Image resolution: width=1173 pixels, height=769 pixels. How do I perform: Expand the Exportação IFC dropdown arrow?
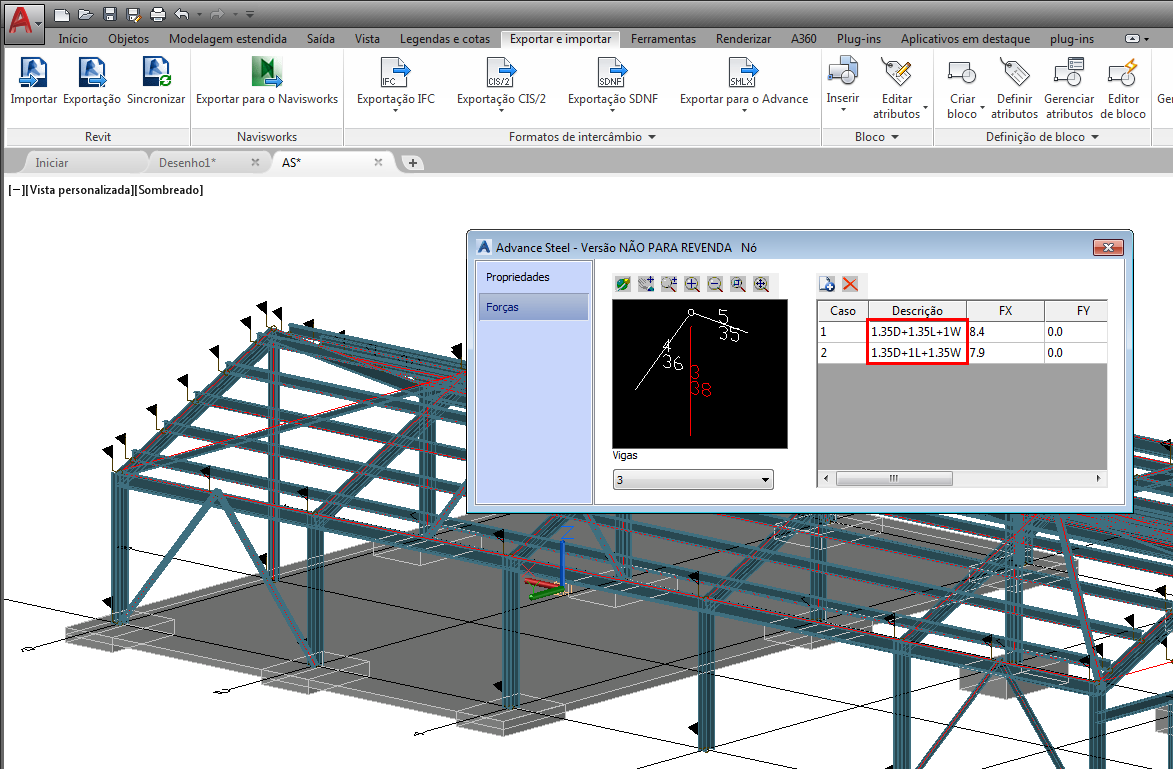395,111
